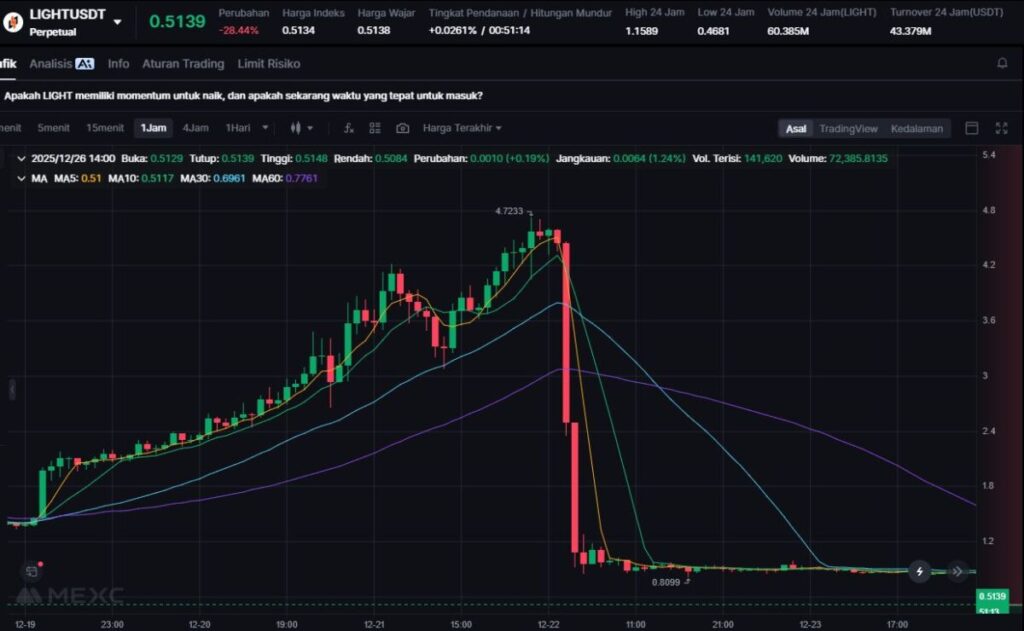The height and width of the screenshot is (631, 1024).
Task: Click the lightning quick order icon
Action: [919, 572]
